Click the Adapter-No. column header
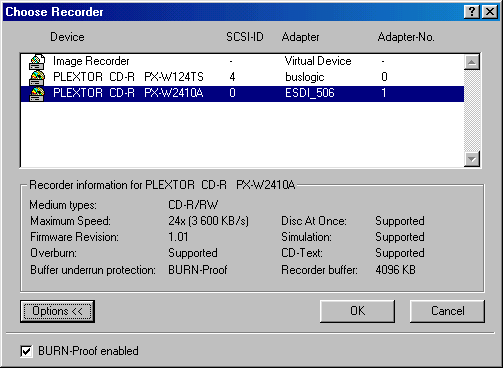503x368 pixels. (x=406, y=37)
